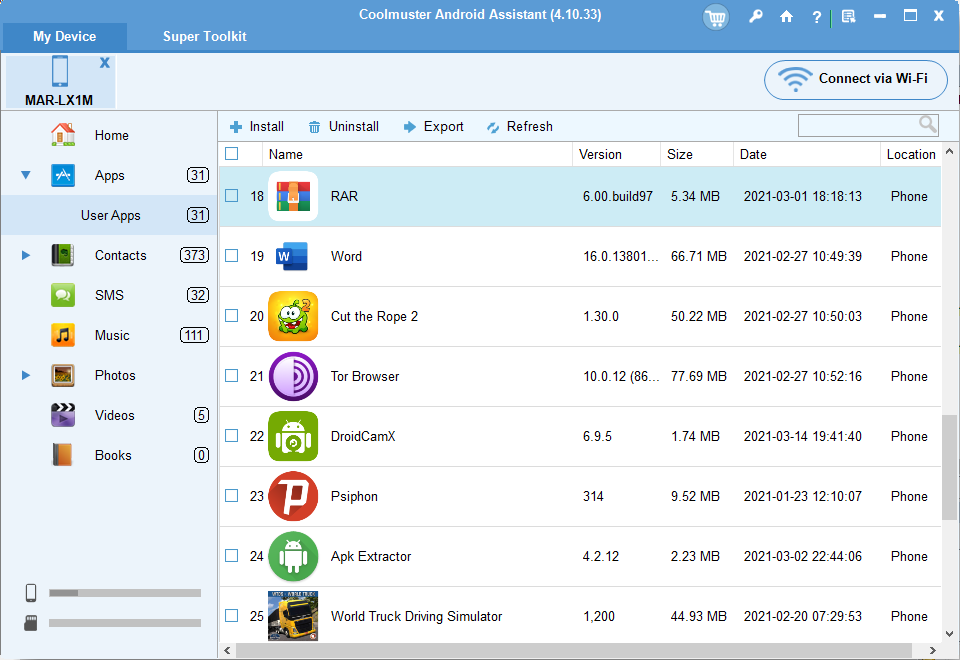This screenshot has width=960, height=660.
Task: Click the Books icon in sidebar
Action: [63, 456]
